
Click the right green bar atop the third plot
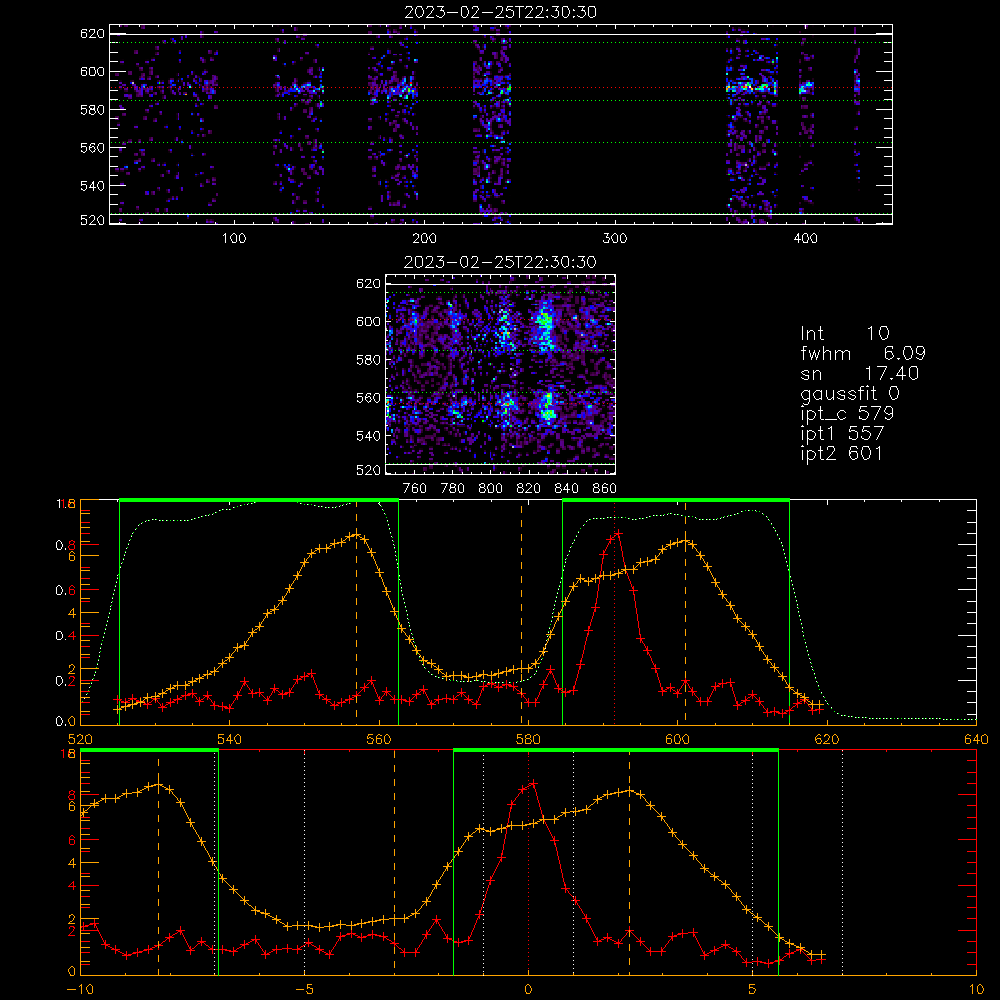point(676,500)
